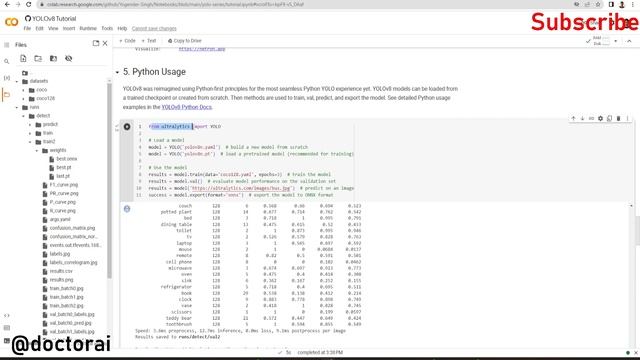Open code snippets sidebar icon
This screenshot has width=640, height=360.
click(7, 316)
